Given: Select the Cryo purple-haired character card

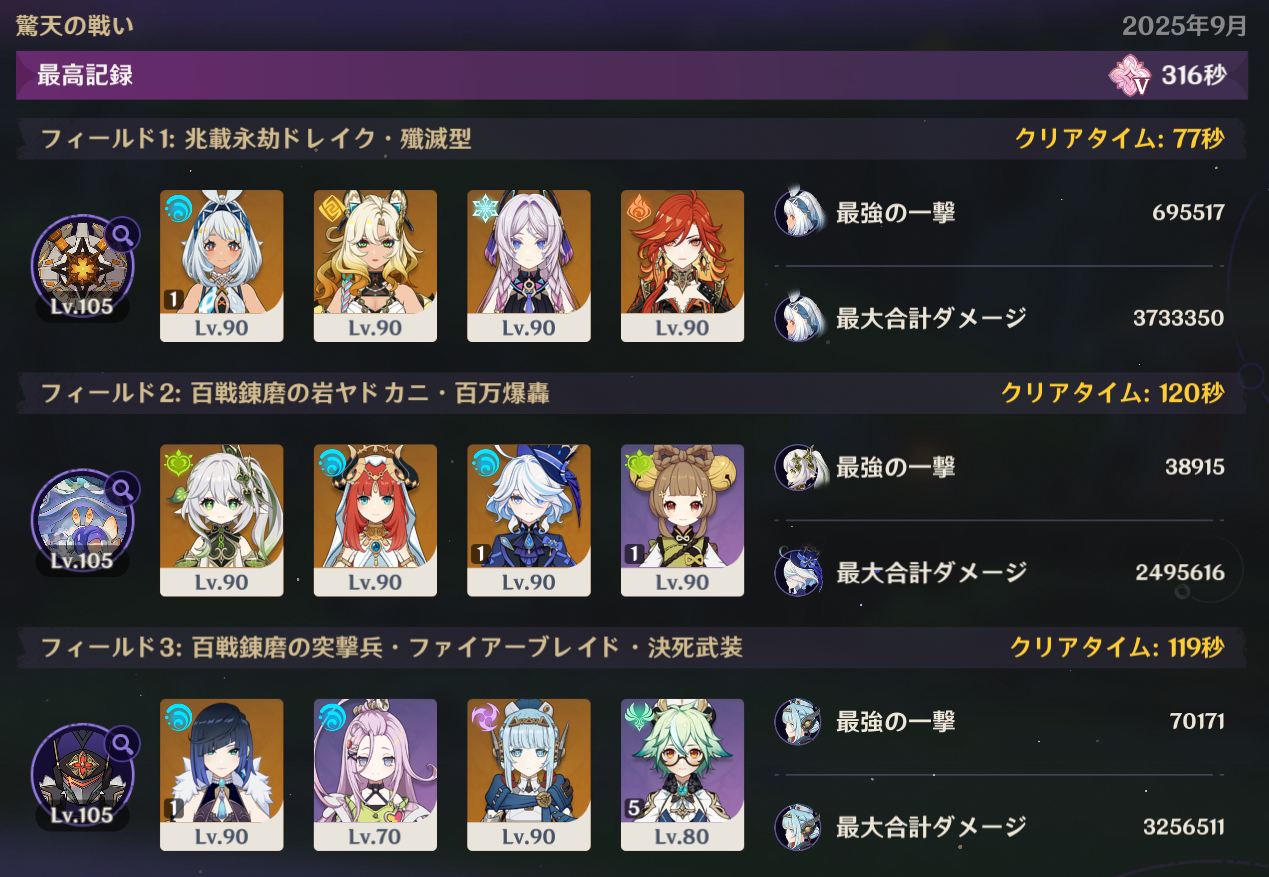Looking at the screenshot, I should (x=529, y=266).
